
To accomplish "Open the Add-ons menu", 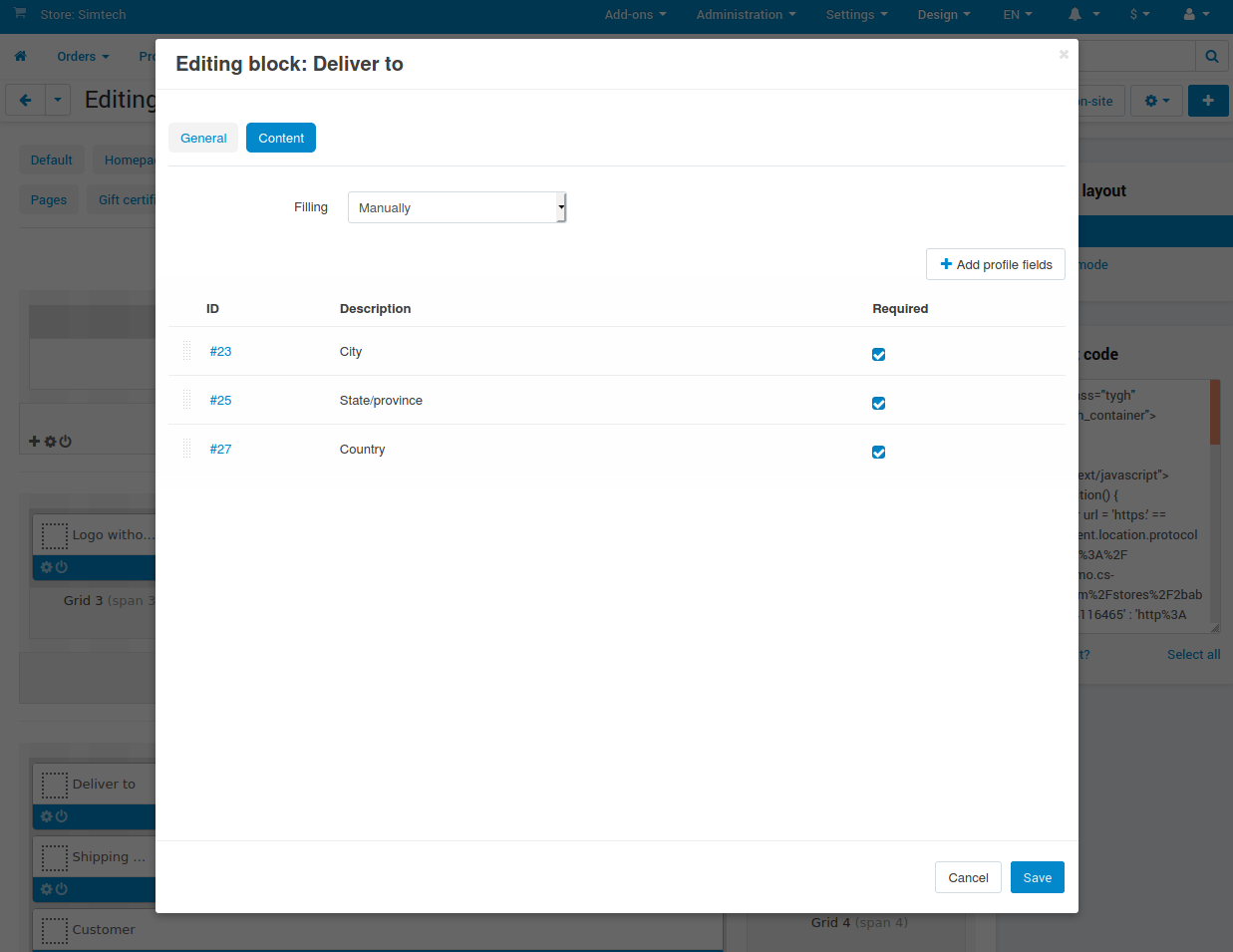I will click(x=635, y=15).
